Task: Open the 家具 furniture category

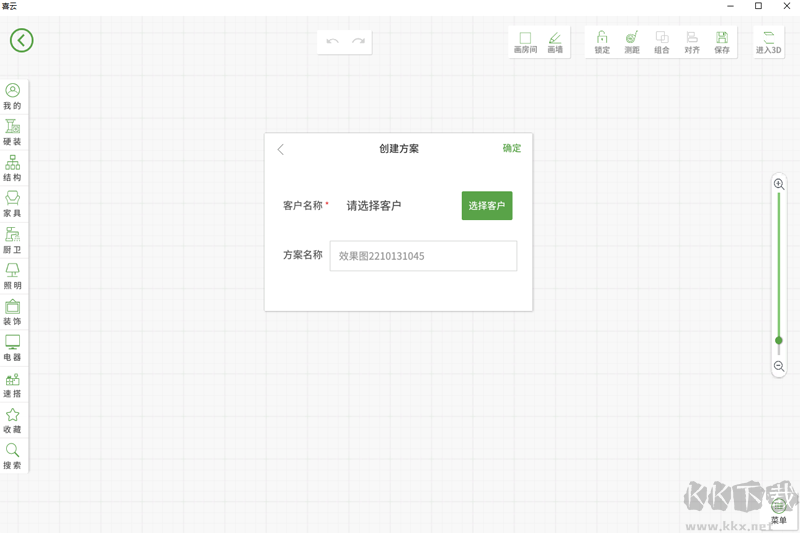Action: click(13, 204)
